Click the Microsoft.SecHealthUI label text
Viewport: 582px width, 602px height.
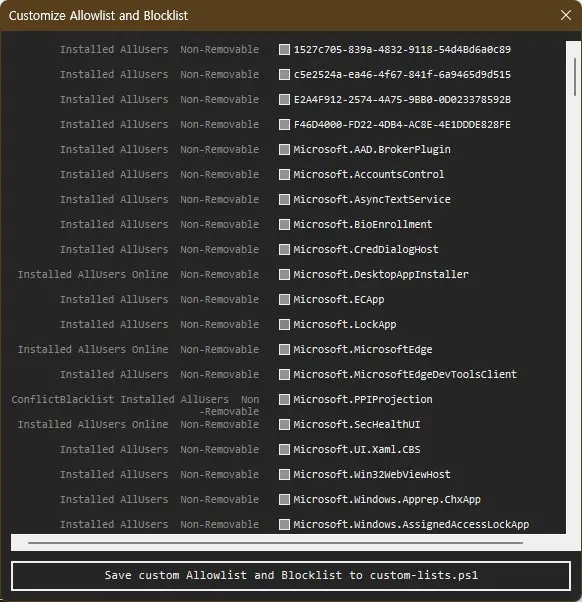[357, 424]
